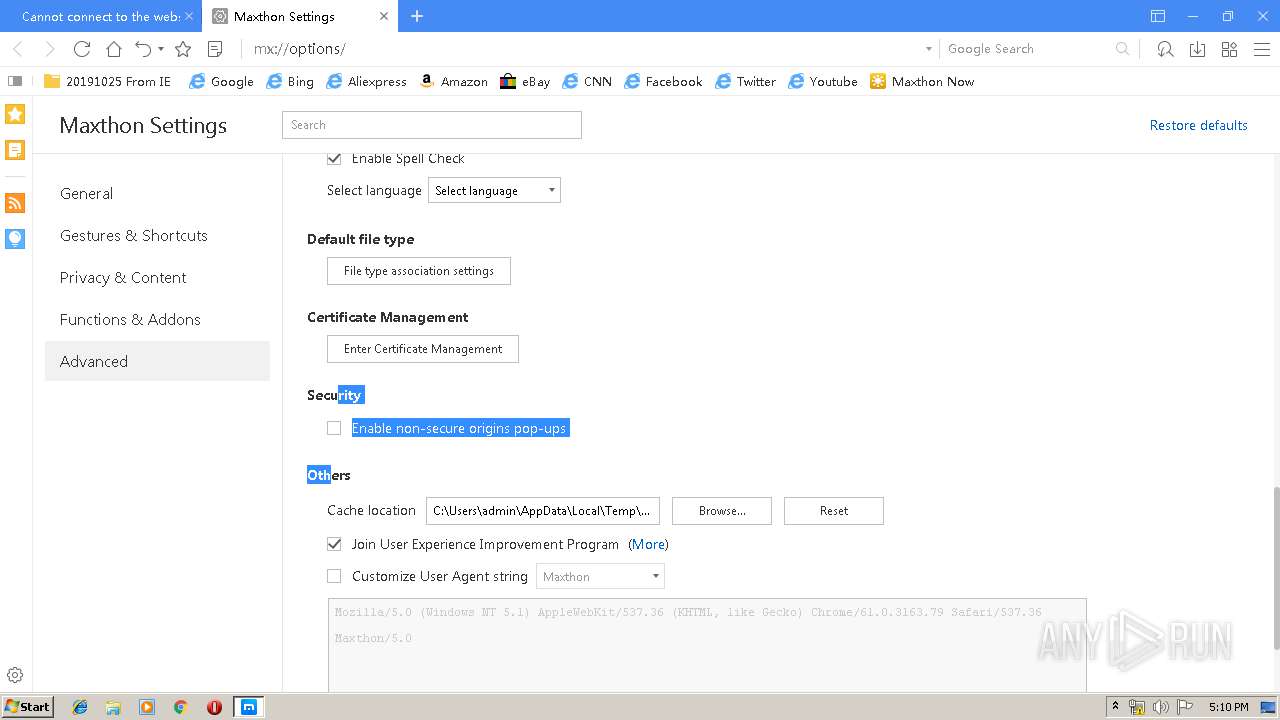Viewport: 1280px width, 720px height.
Task: Open the Maxthon Now bookmark
Action: pyautogui.click(x=922, y=82)
